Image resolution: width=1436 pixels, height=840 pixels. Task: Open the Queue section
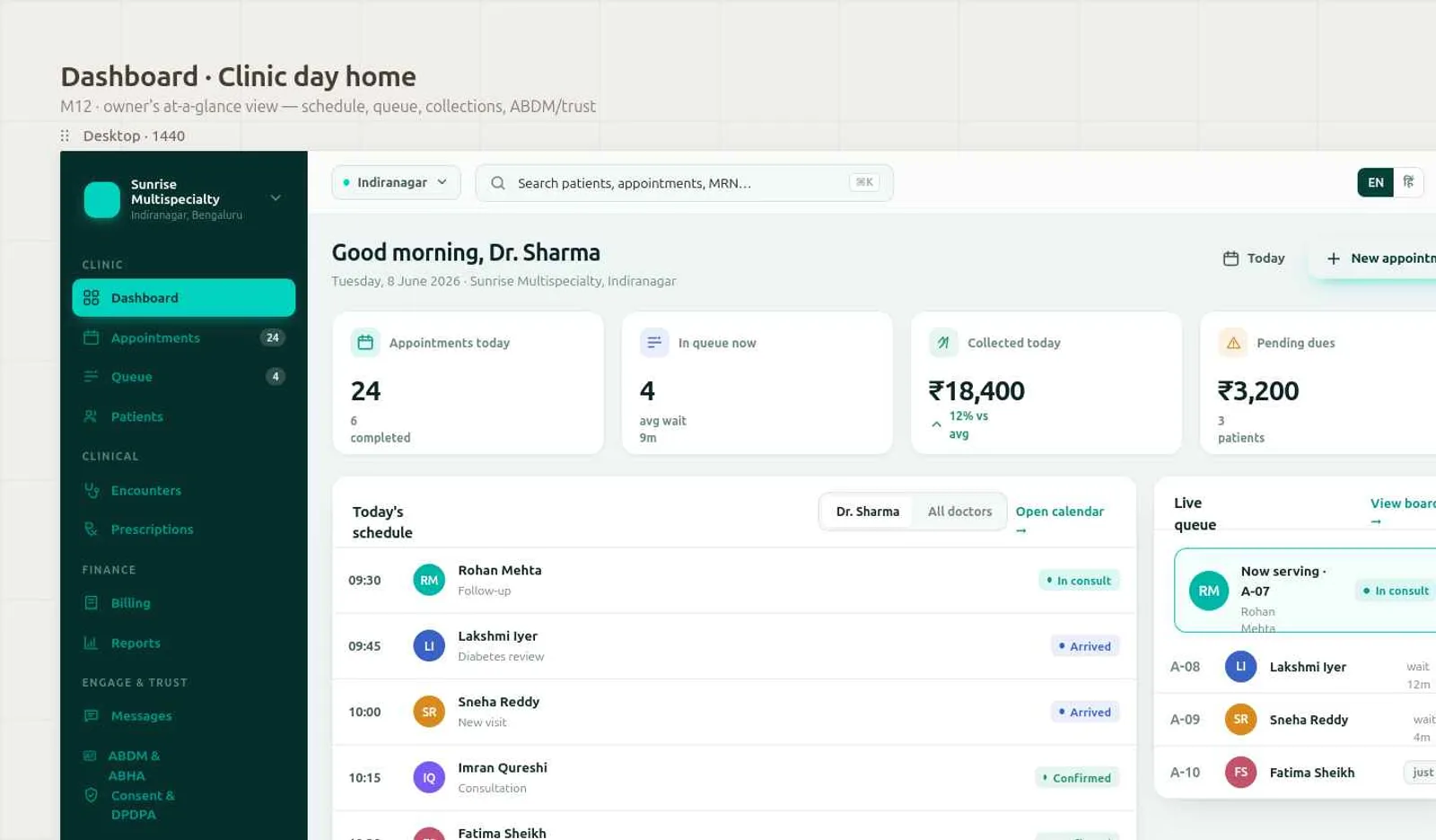[183, 377]
